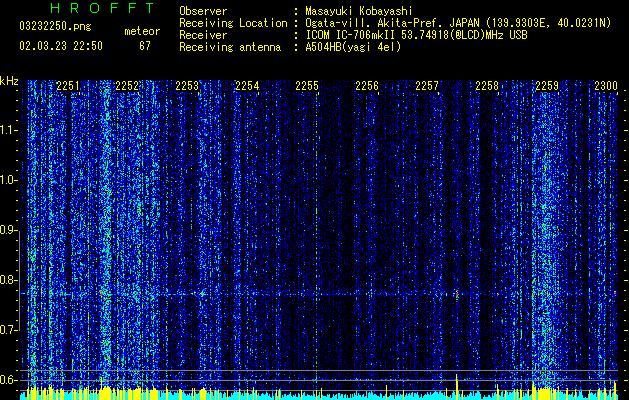Screen dimensions: 629x400
Task: Select the filename 03232250.png
Action: point(55,27)
